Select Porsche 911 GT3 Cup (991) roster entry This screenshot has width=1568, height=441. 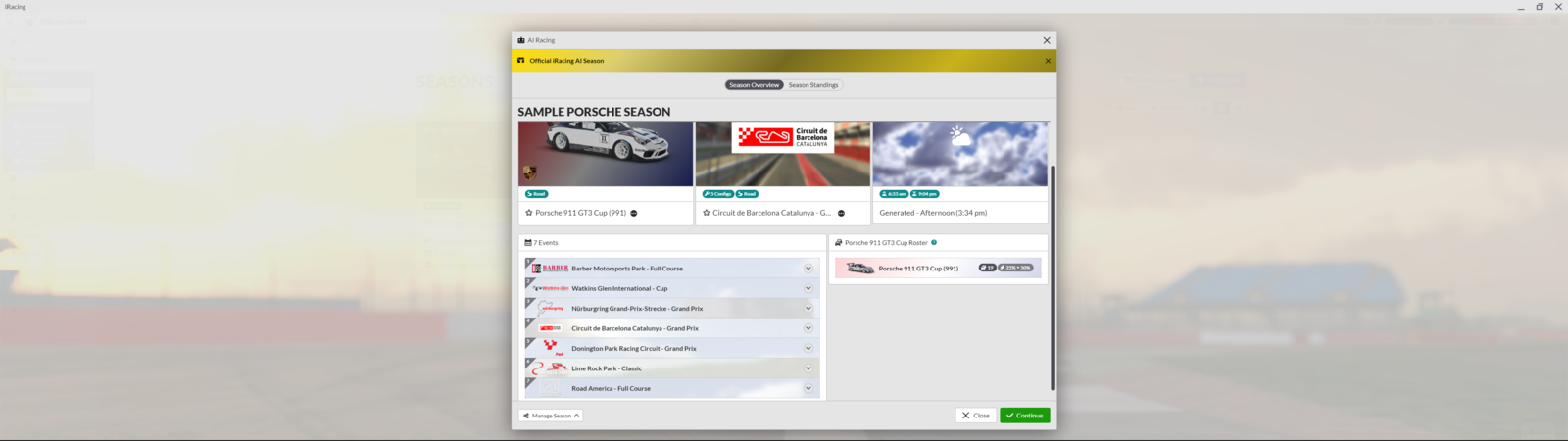[938, 268]
